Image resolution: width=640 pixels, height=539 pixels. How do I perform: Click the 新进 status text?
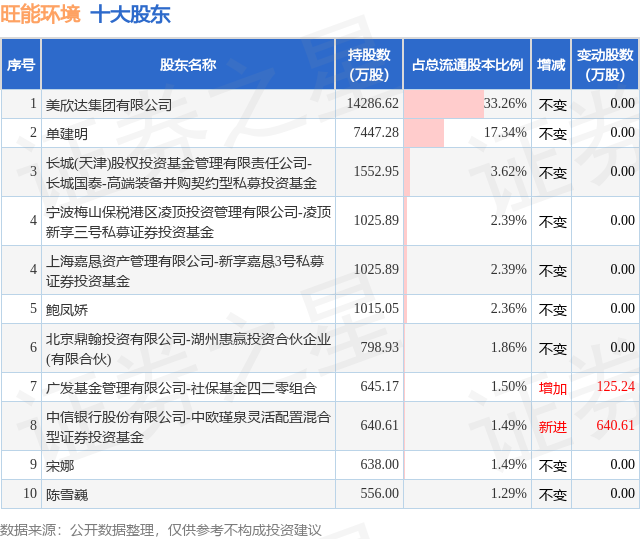click(553, 427)
